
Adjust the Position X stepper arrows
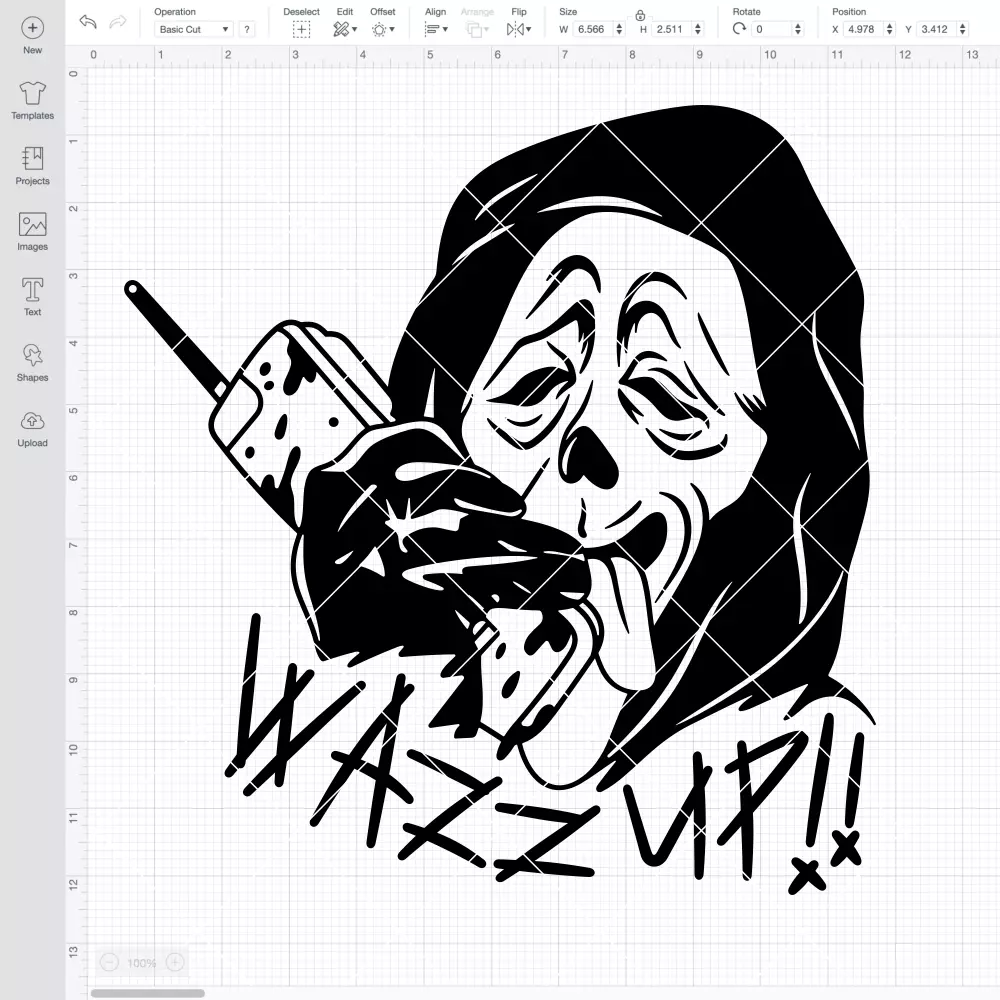pyautogui.click(x=890, y=29)
